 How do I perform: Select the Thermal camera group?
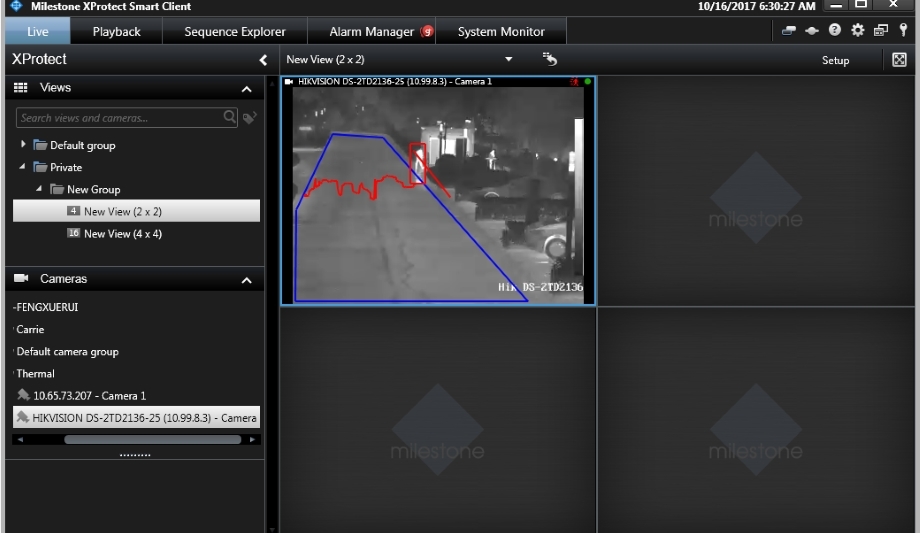coord(35,374)
